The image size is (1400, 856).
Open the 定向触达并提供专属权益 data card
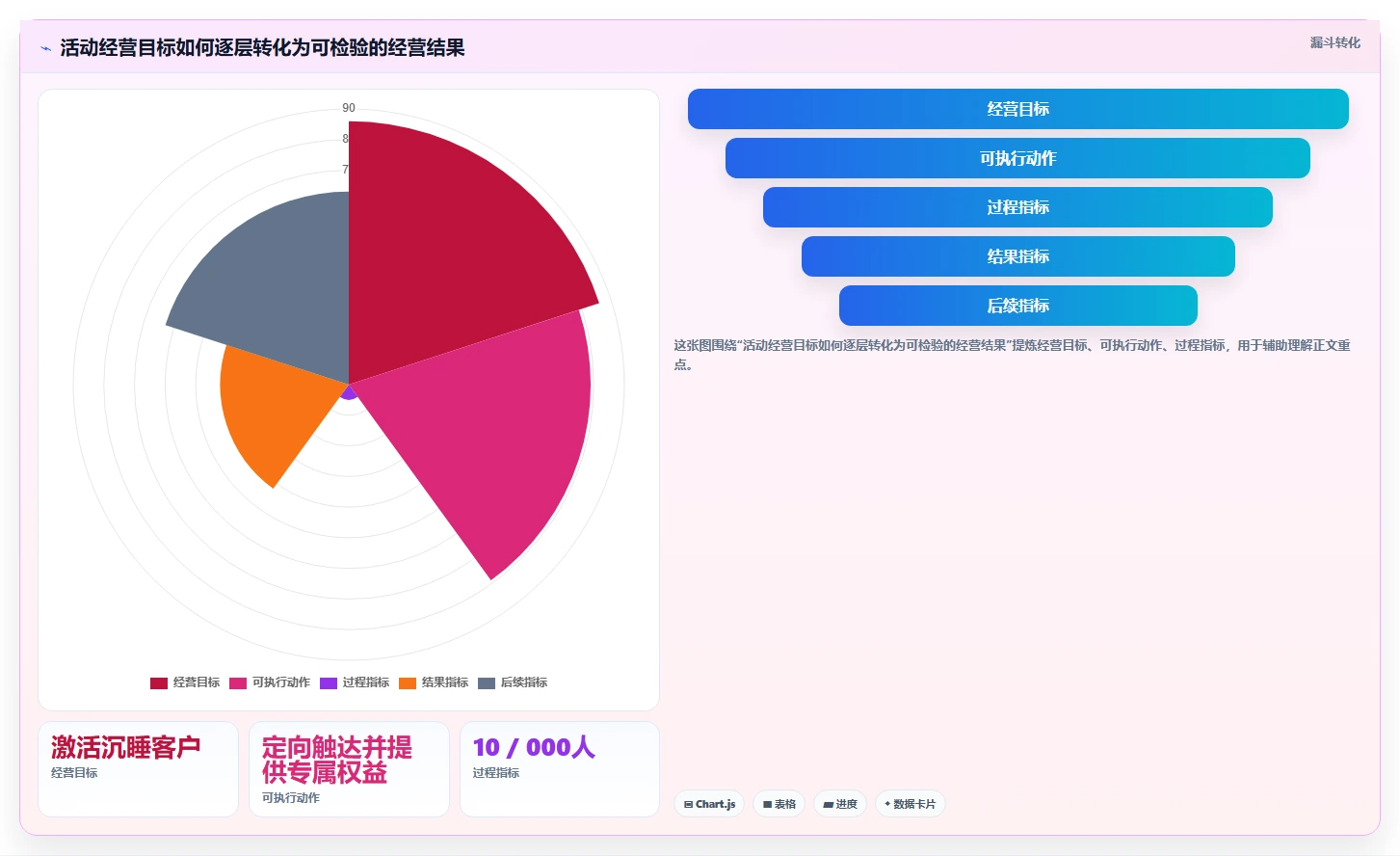[349, 769]
